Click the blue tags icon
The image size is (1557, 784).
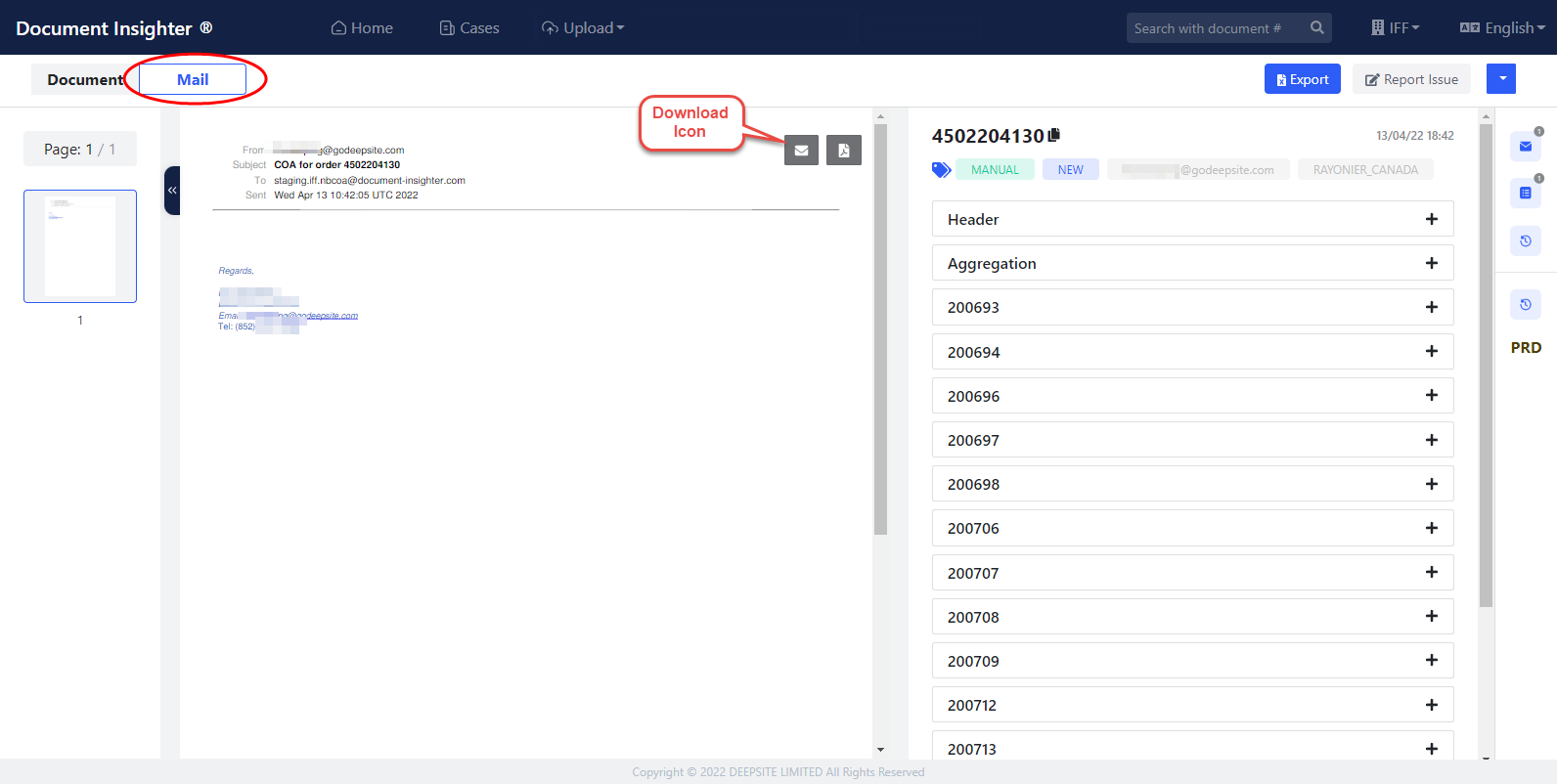[x=941, y=170]
